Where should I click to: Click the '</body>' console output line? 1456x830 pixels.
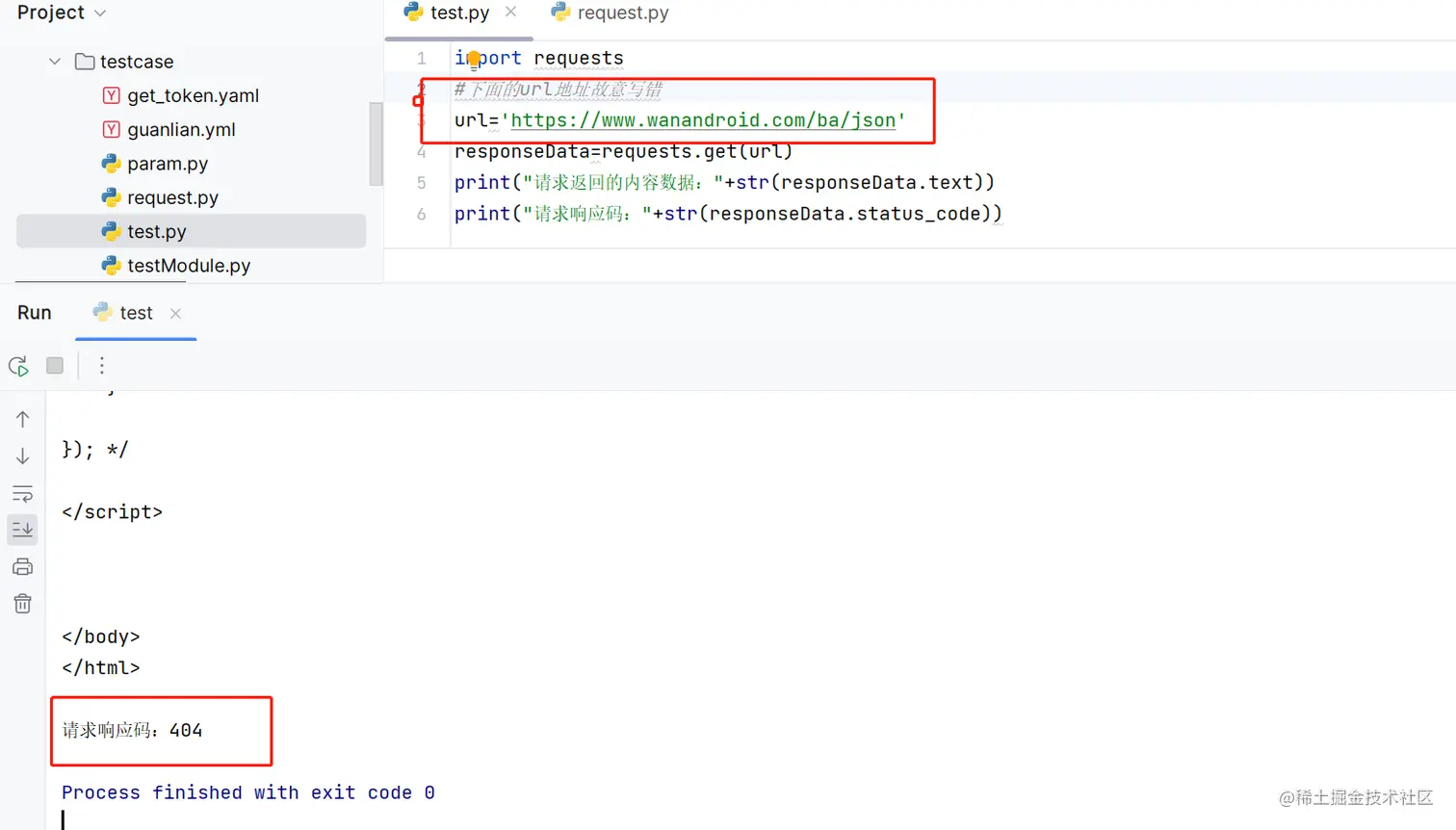101,636
